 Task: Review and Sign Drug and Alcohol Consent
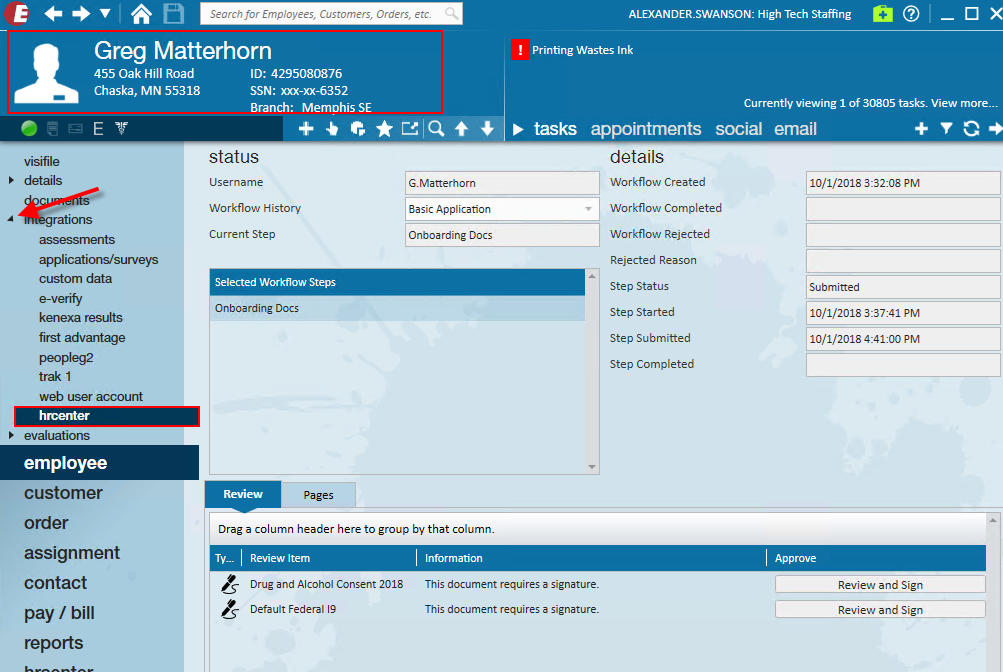pos(879,585)
